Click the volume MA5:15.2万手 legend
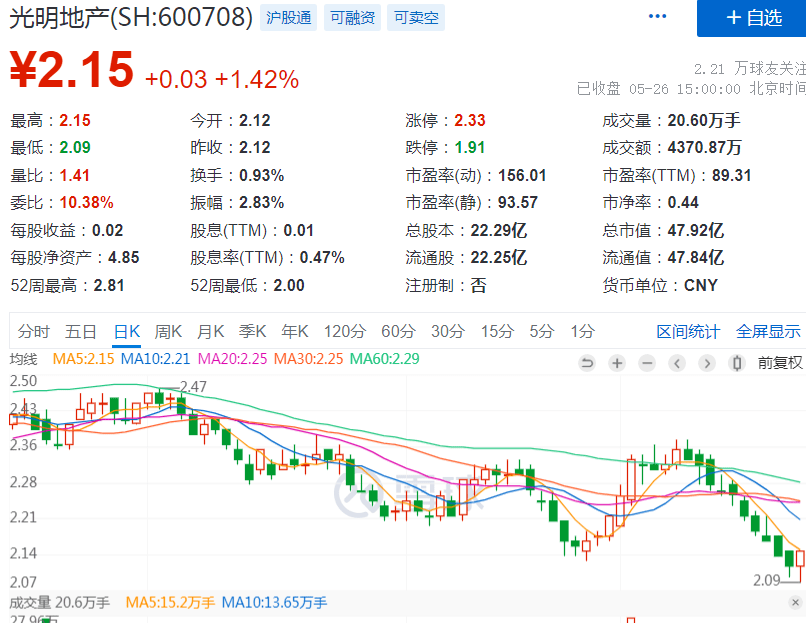The height and width of the screenshot is (623, 806). 170,602
